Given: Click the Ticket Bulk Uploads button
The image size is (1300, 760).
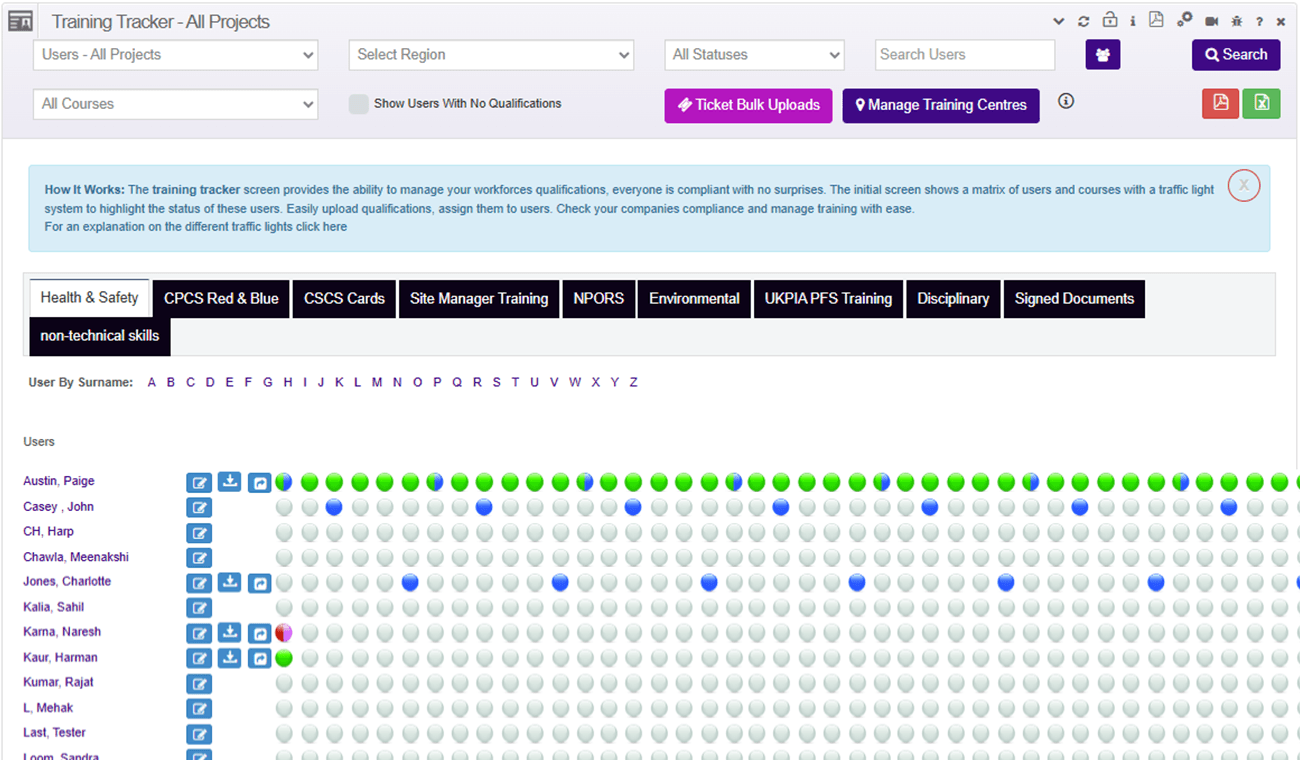Looking at the screenshot, I should coord(748,105).
